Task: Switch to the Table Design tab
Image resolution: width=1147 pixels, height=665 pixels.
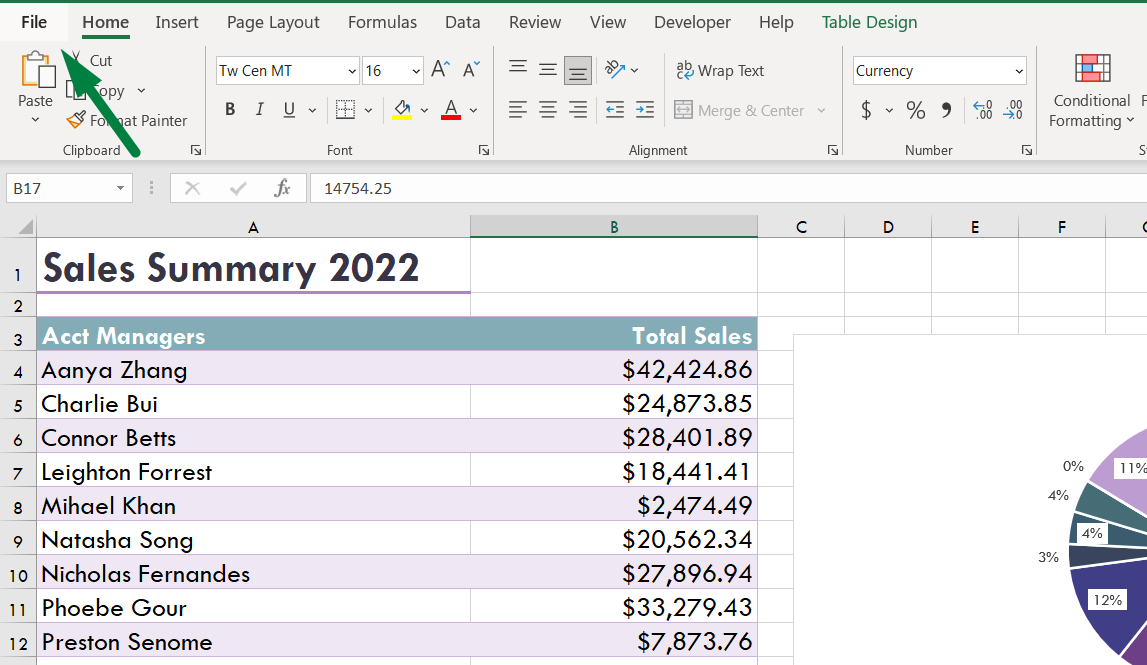Action: click(869, 21)
